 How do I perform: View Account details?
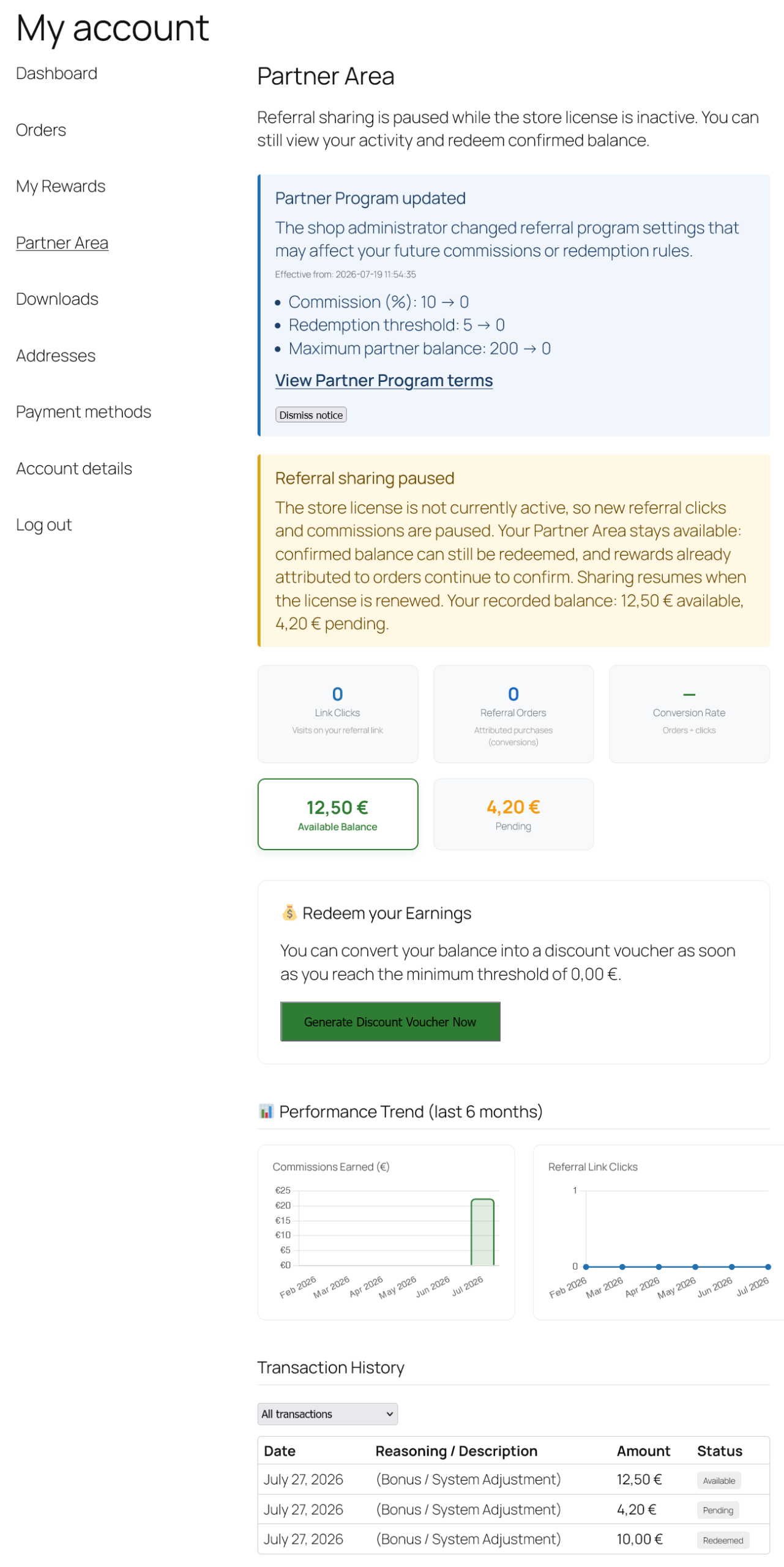pos(74,468)
